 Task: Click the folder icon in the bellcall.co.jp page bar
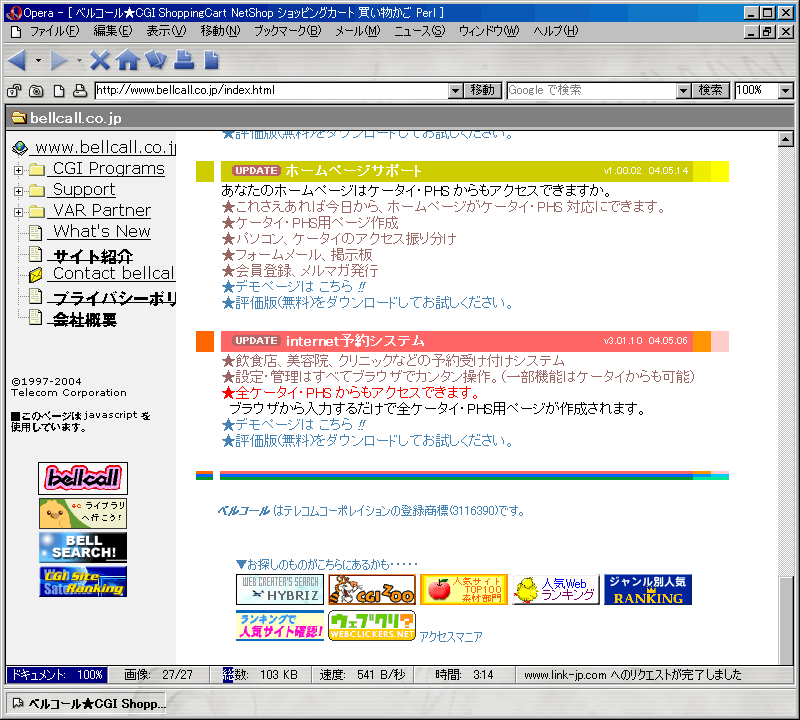[19, 118]
